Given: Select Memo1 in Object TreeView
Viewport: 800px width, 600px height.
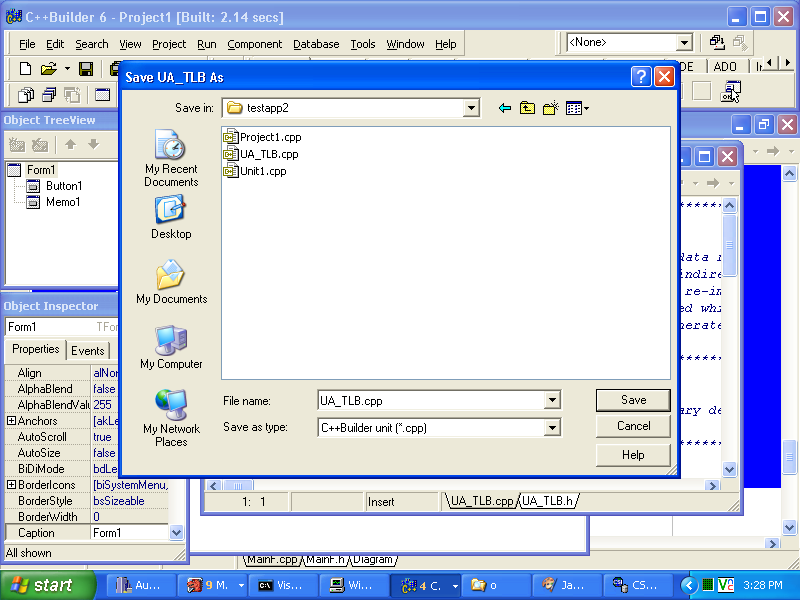Looking at the screenshot, I should (x=63, y=202).
